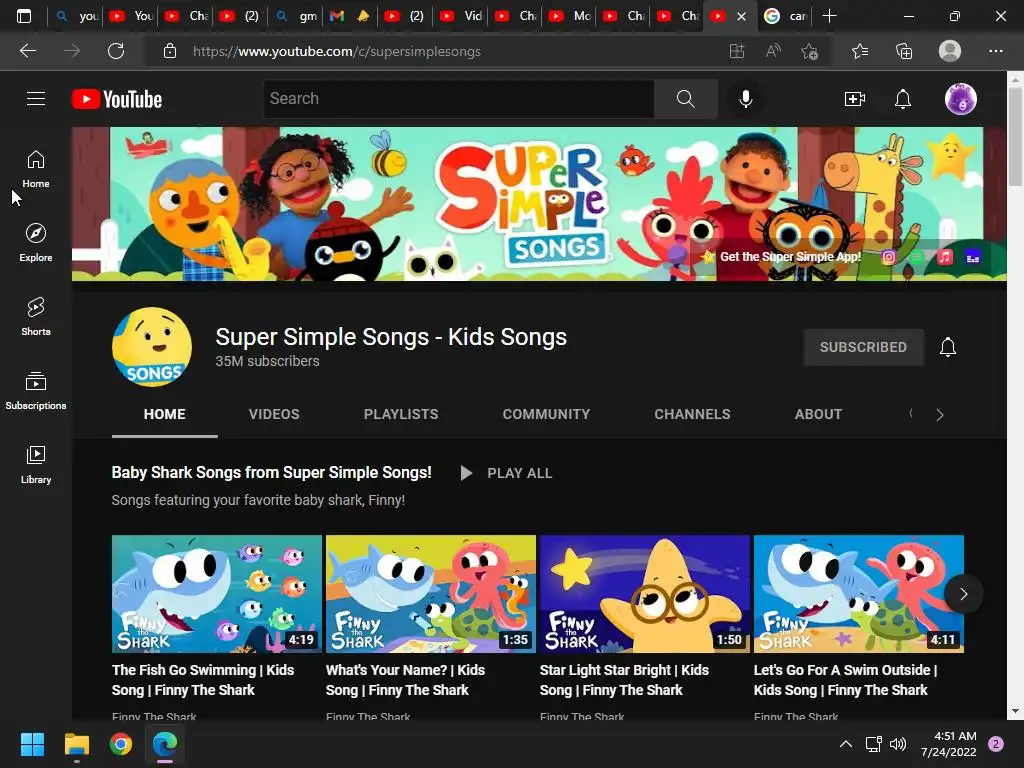This screenshot has height=768, width=1024.
Task: Open File Explorer from taskbar
Action: 76,744
